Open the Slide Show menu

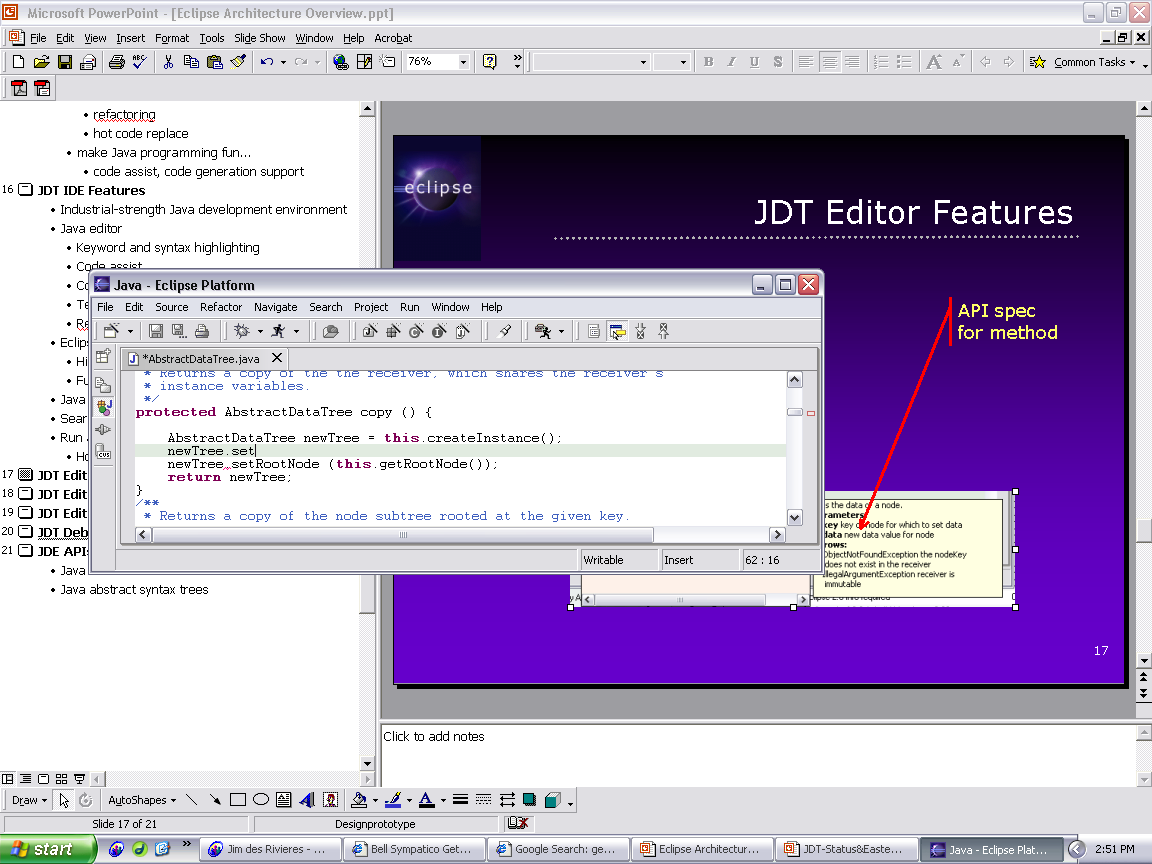(259, 38)
